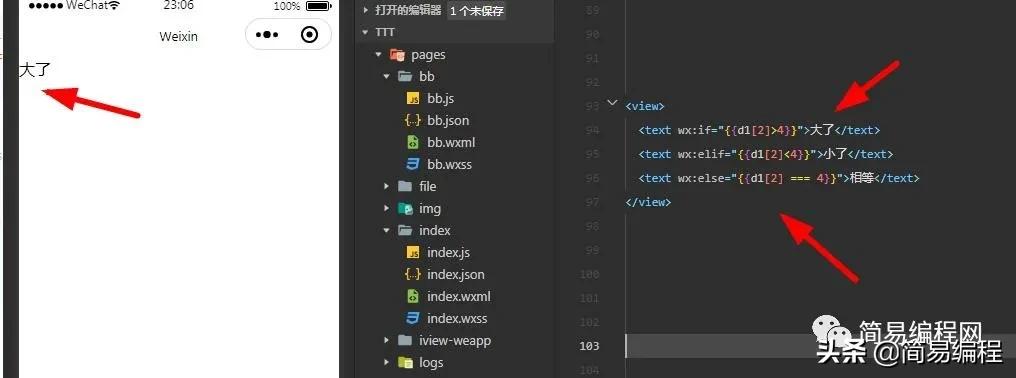
Task: Collapse the index folder arrow
Action: click(x=386, y=231)
